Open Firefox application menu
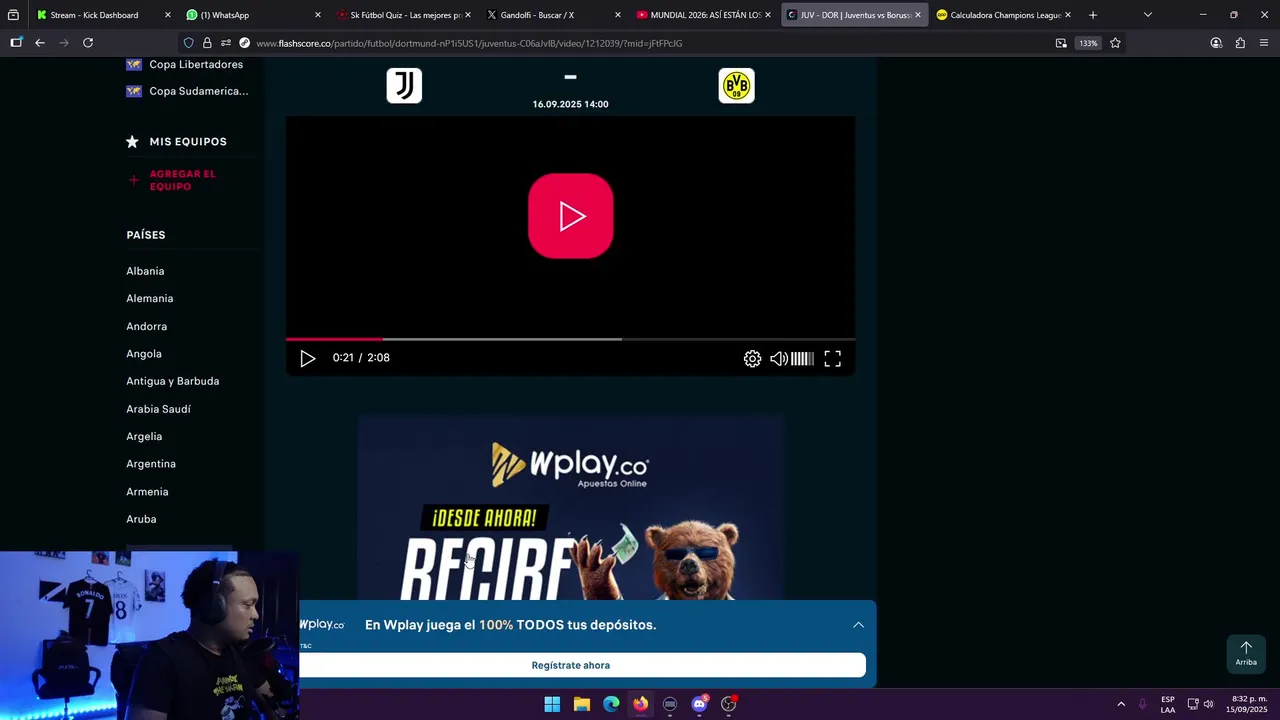Viewport: 1280px width, 720px height. tap(1264, 43)
